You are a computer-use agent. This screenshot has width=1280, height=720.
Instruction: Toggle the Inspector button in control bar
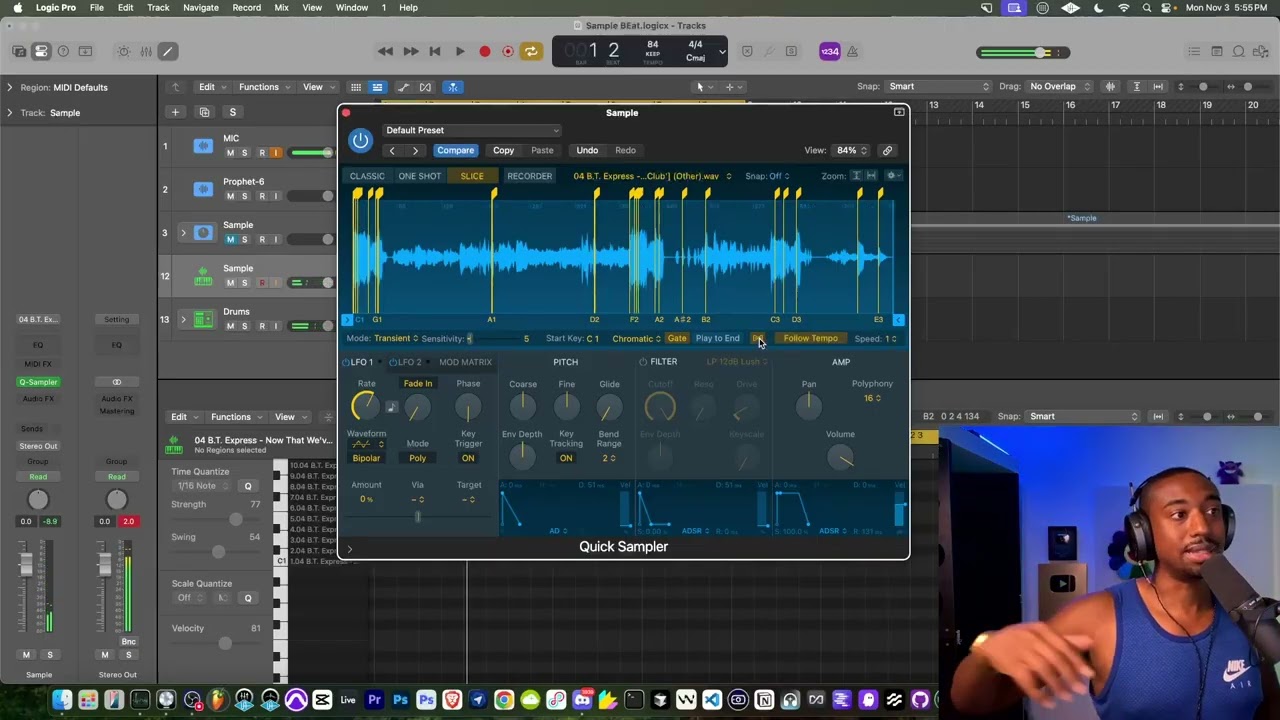point(41,52)
